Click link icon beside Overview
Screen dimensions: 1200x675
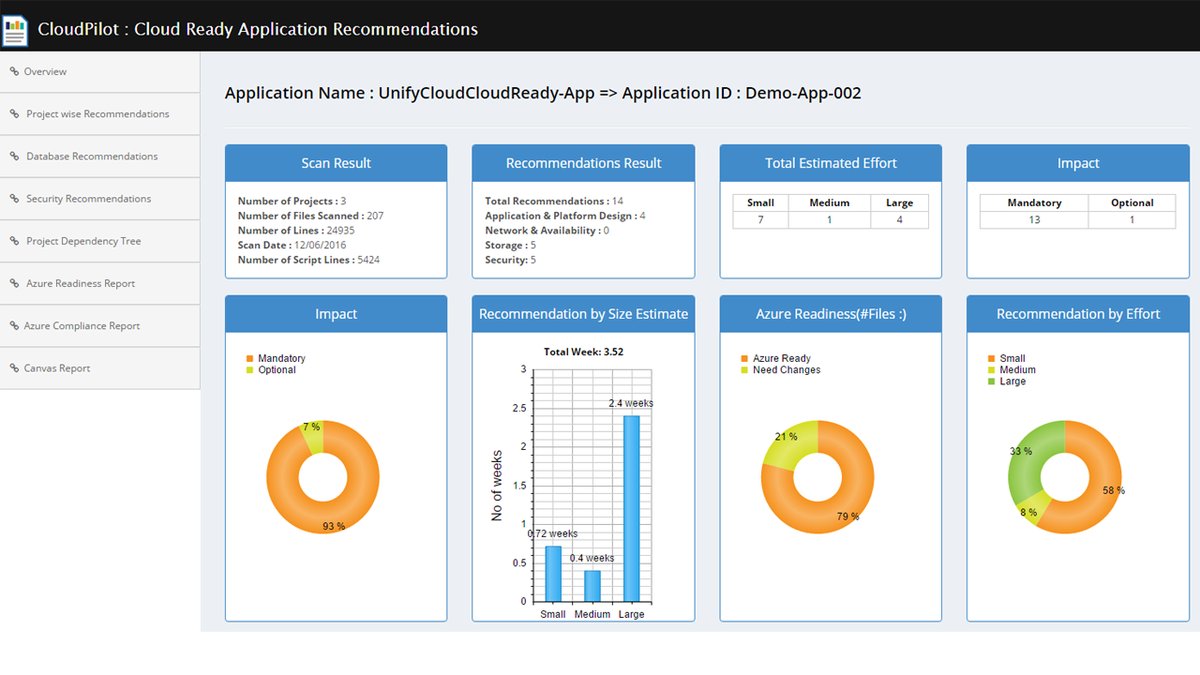click(14, 71)
